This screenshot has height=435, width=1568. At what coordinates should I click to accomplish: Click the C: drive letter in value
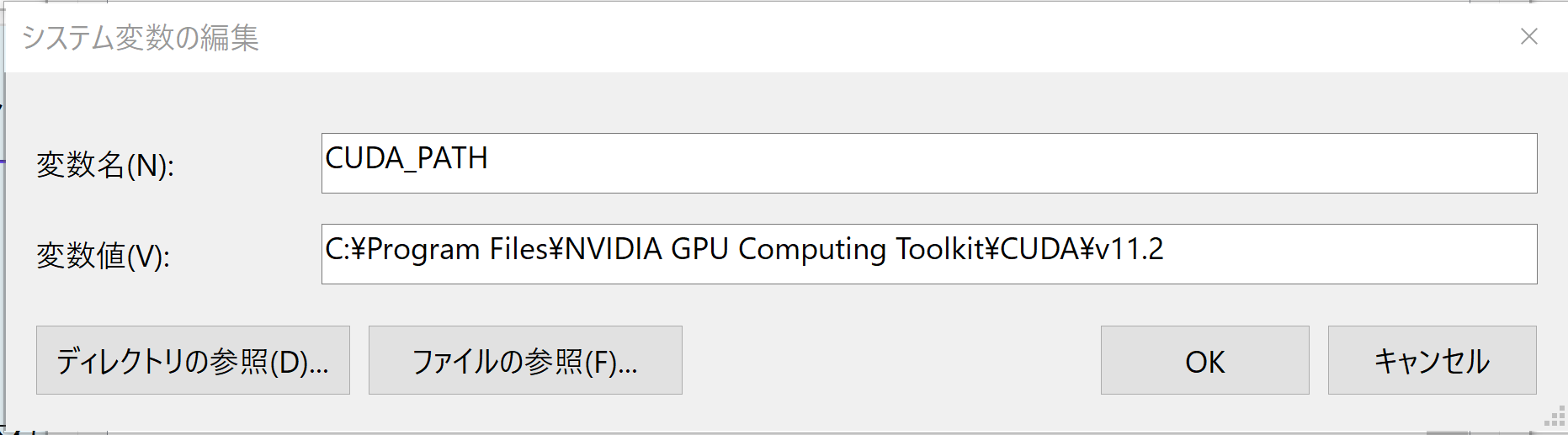336,249
